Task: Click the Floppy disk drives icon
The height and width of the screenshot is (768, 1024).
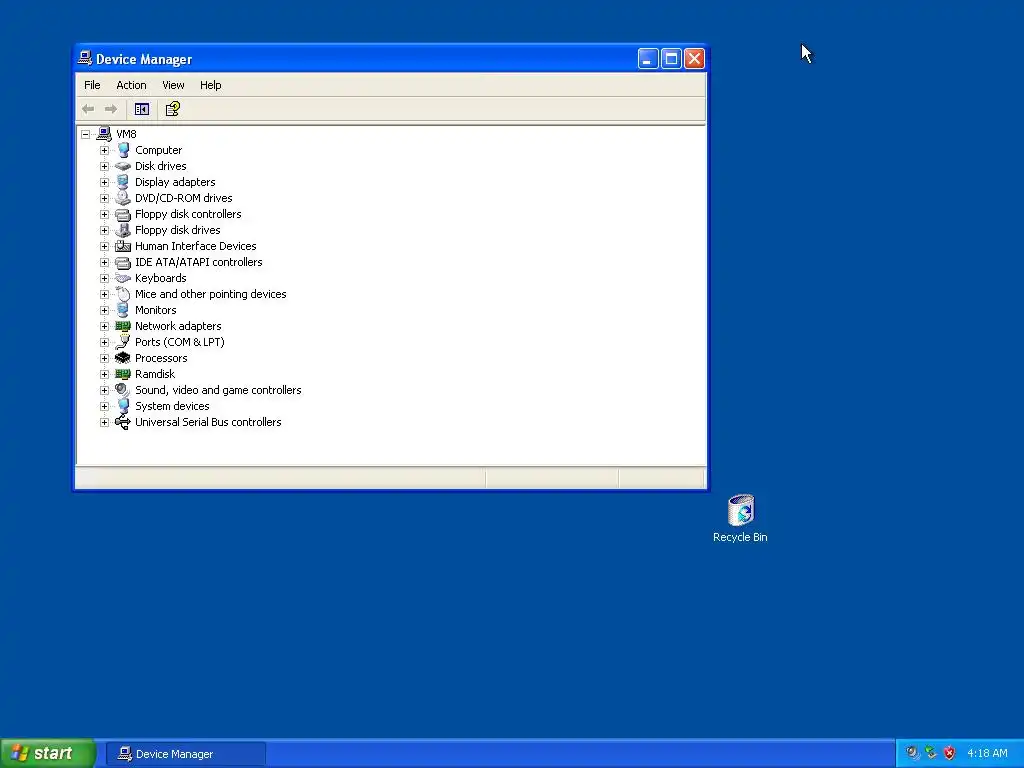Action: (123, 230)
